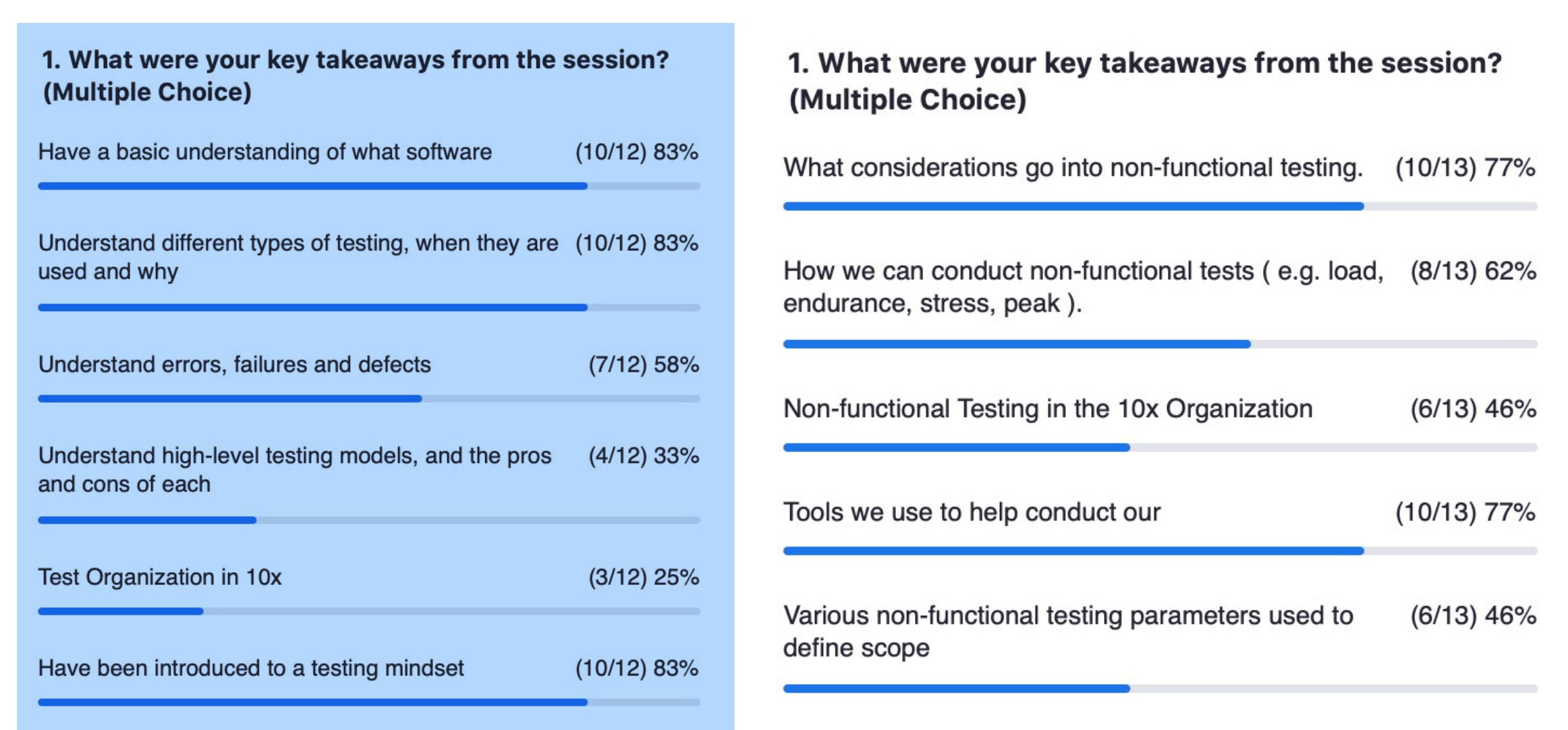
Task: Click the progress bar under 'Test Organization in 10x'
Action: pos(369,611)
